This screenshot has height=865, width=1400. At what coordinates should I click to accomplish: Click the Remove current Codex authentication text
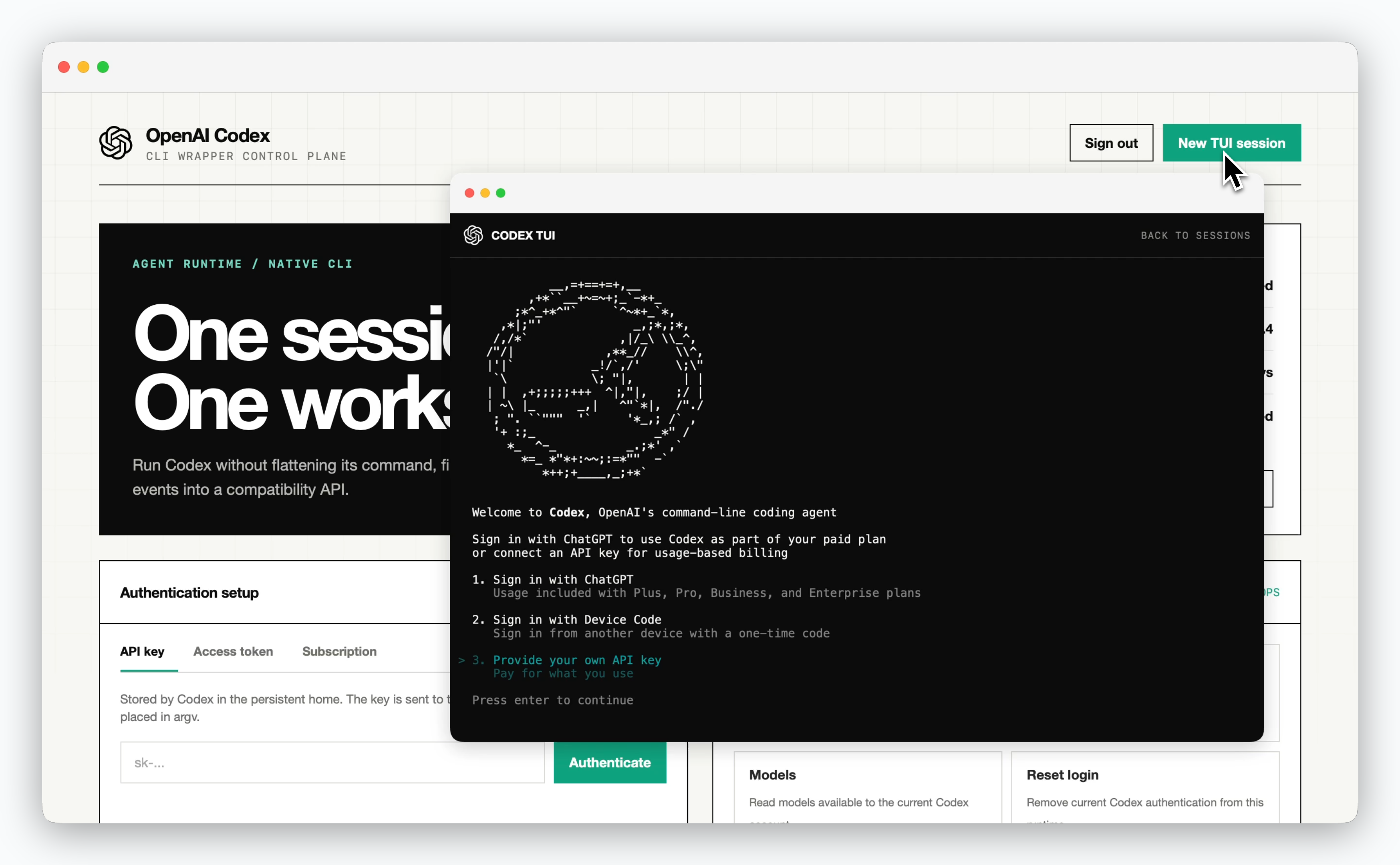point(1145,802)
